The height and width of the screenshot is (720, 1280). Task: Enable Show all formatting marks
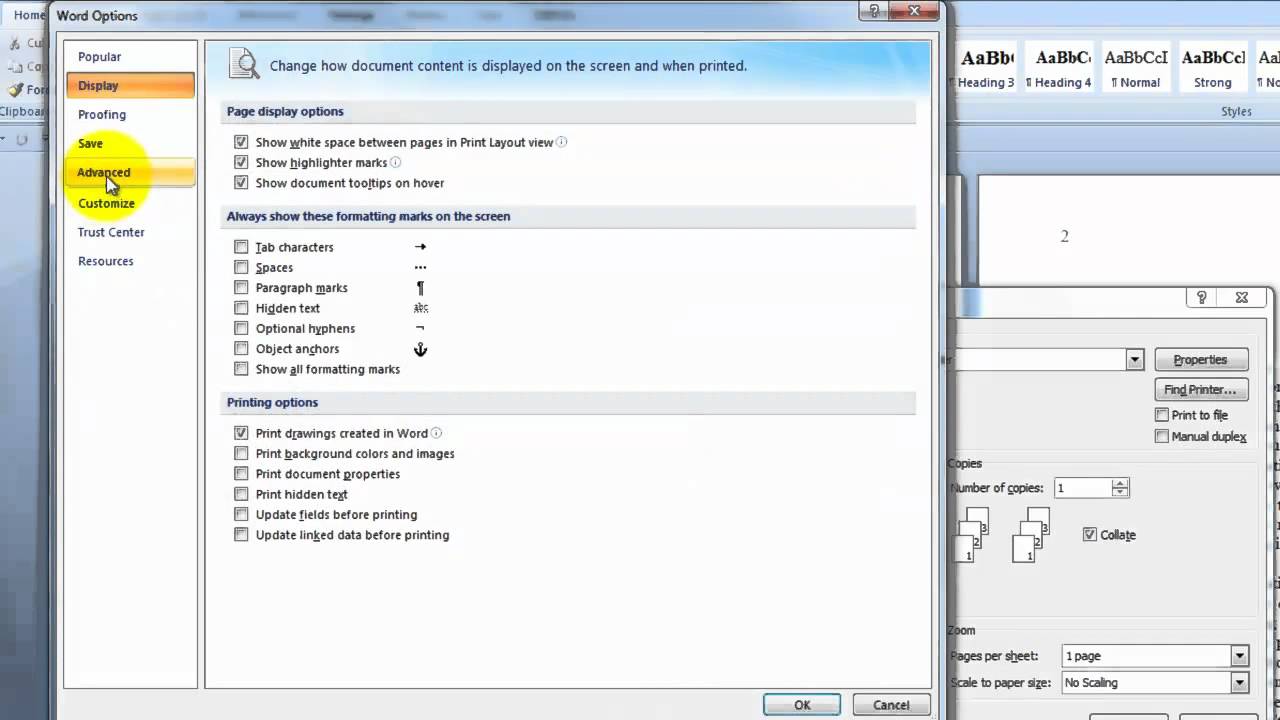[x=241, y=369]
